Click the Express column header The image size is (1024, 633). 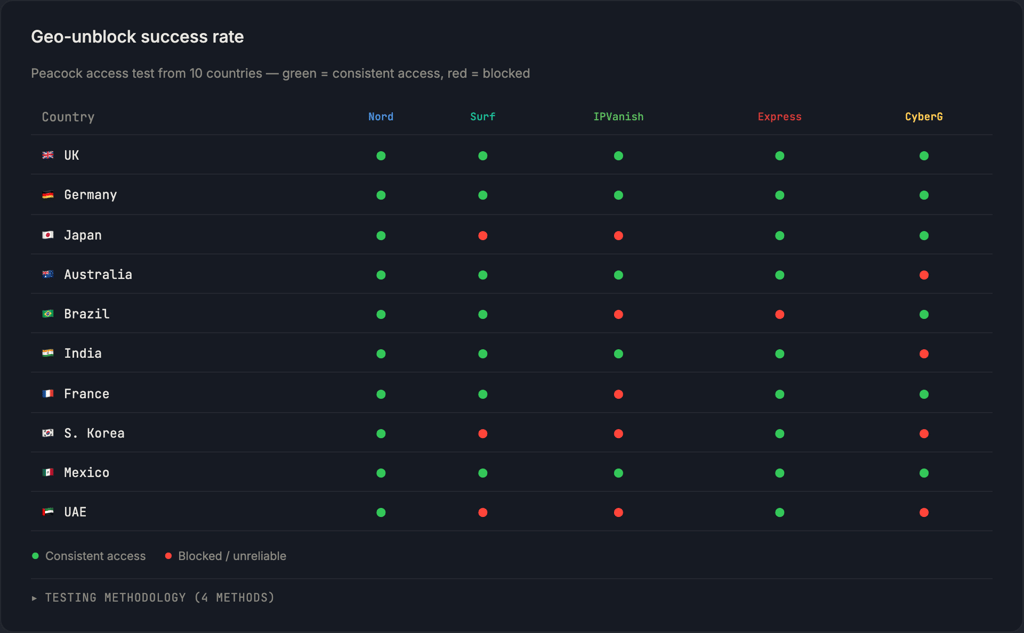780,117
